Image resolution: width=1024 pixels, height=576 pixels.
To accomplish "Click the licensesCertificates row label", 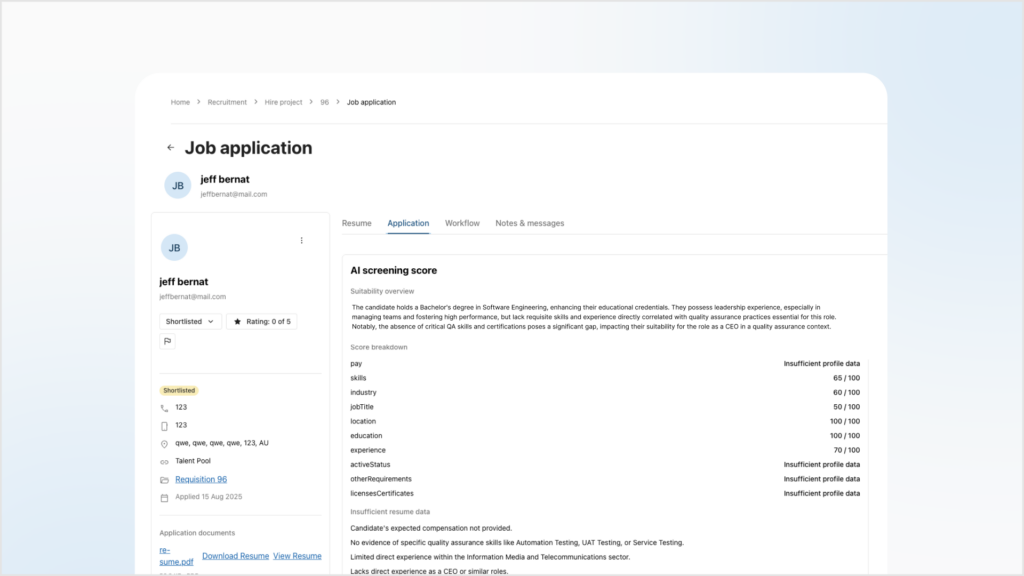I will (382, 493).
